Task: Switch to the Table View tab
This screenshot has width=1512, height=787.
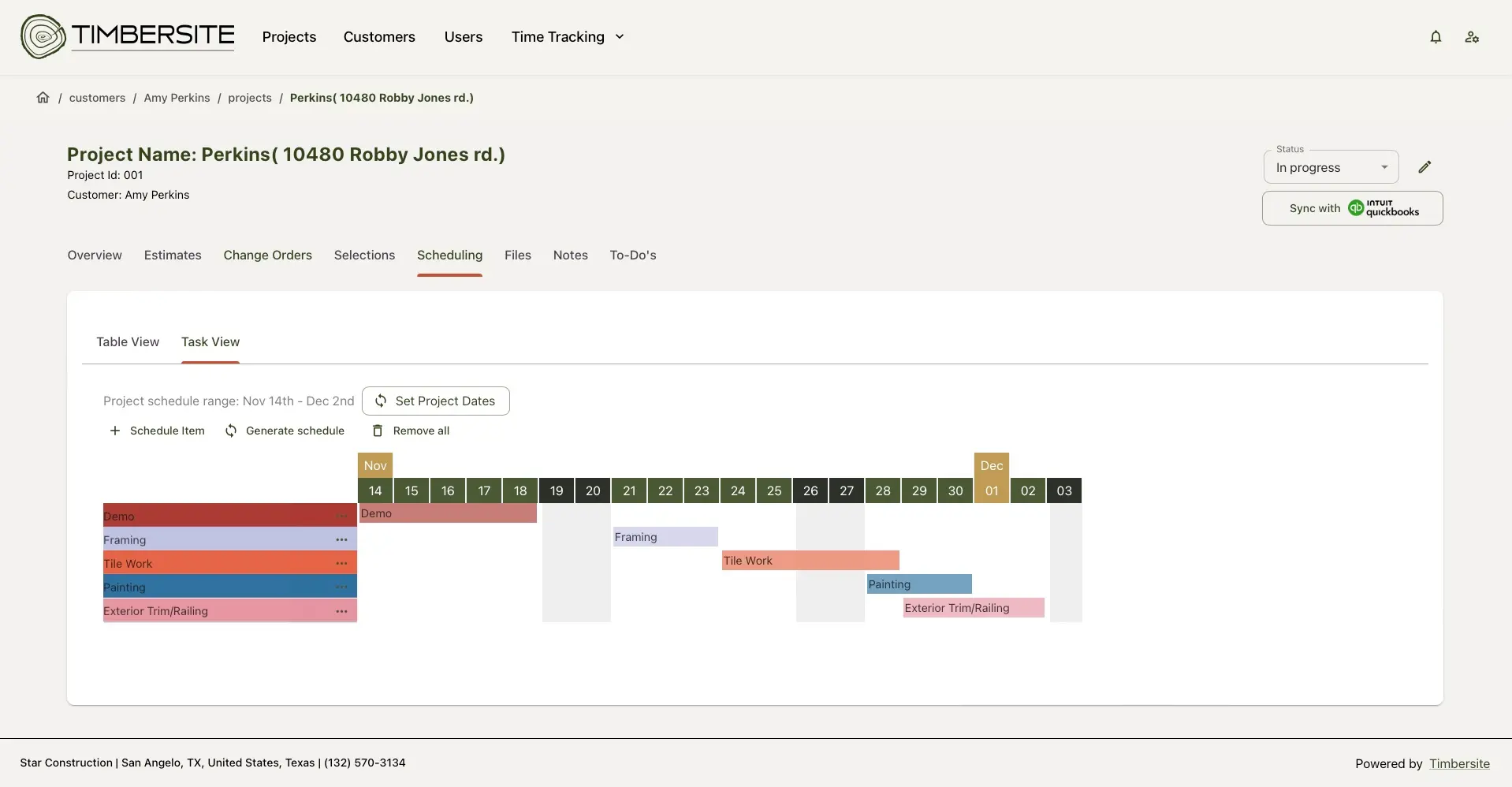Action: point(128,342)
